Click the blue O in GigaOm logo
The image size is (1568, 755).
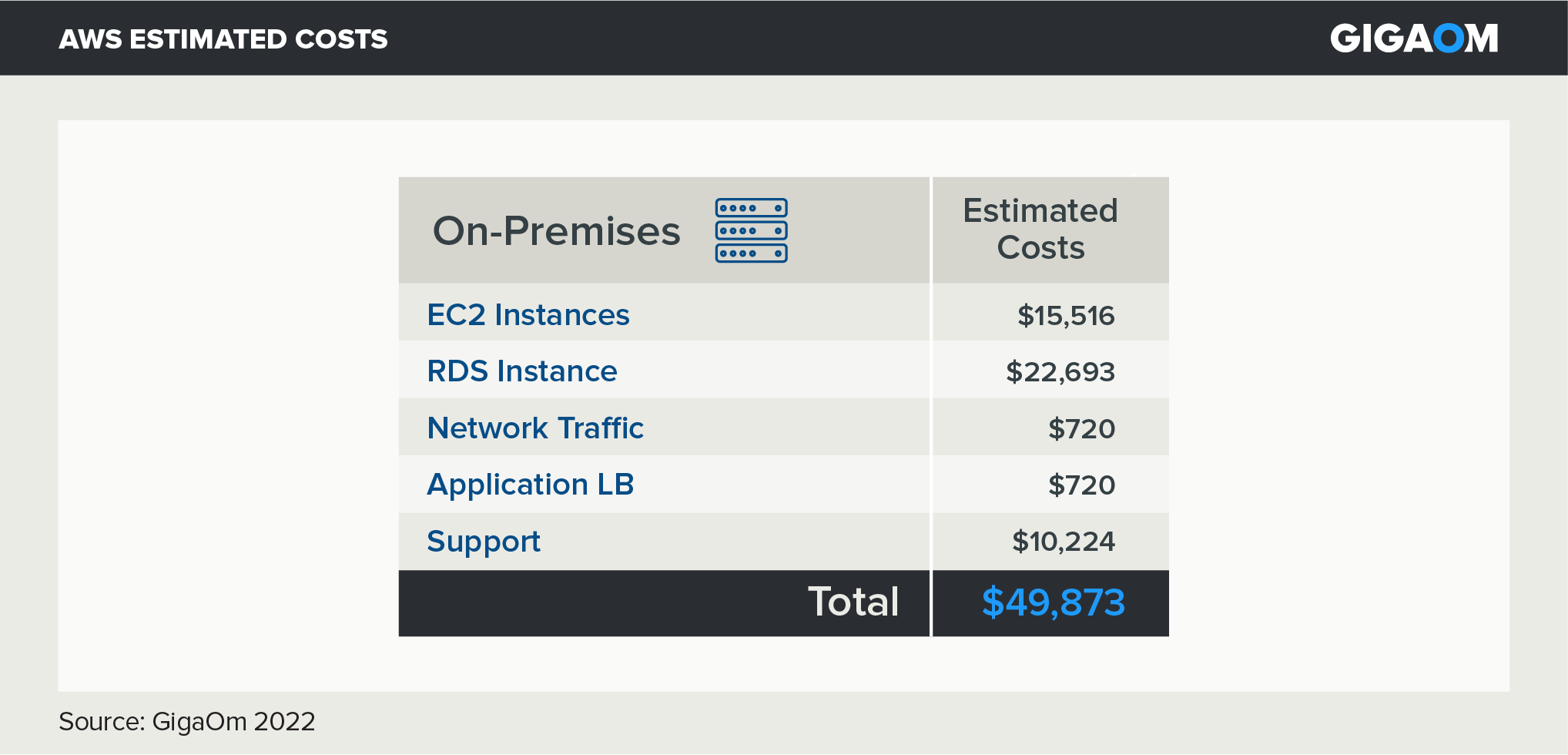1448,39
